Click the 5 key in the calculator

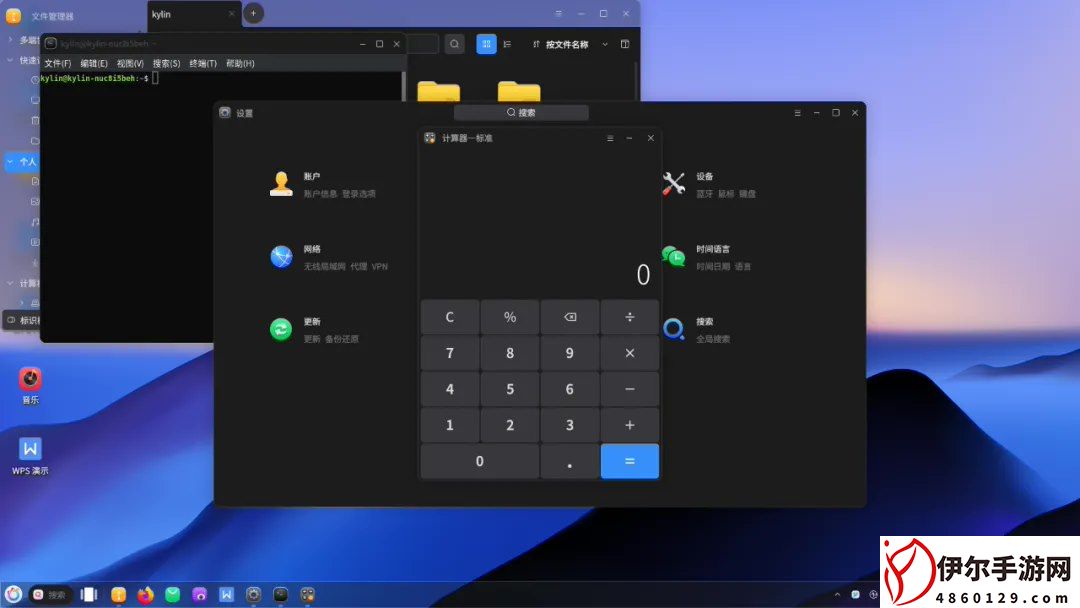[510, 389]
